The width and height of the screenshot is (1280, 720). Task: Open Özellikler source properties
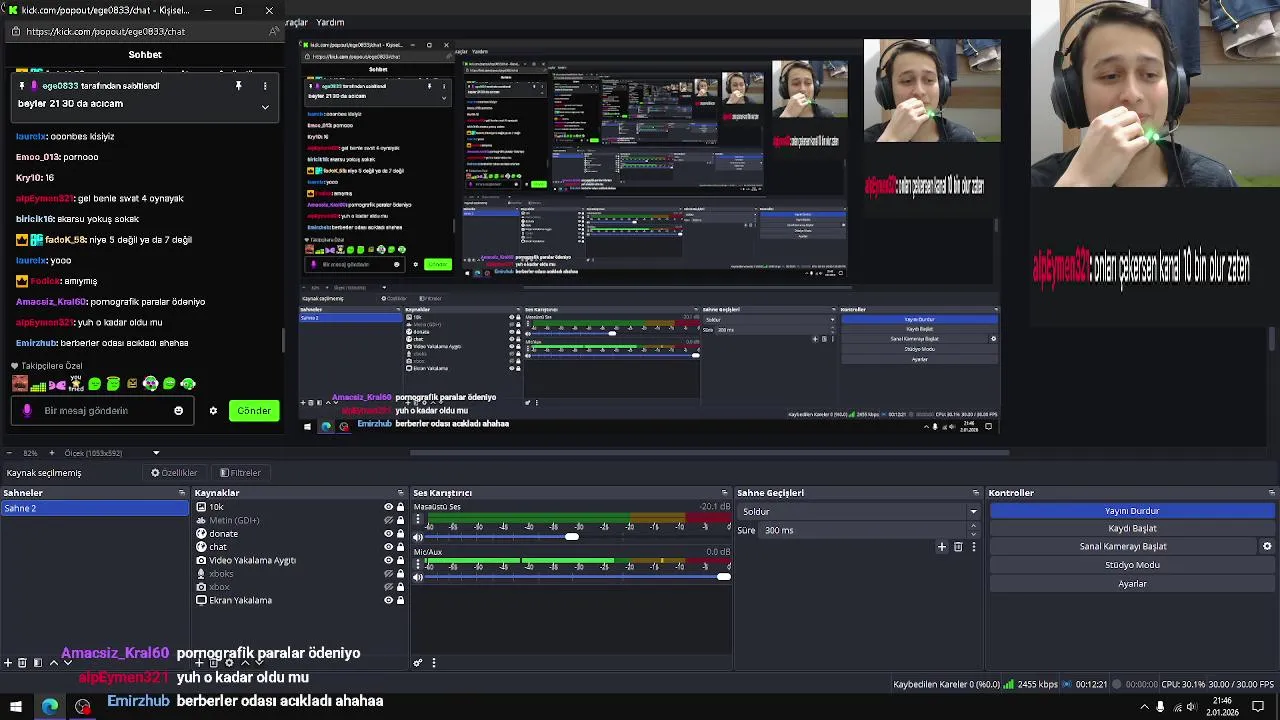174,473
